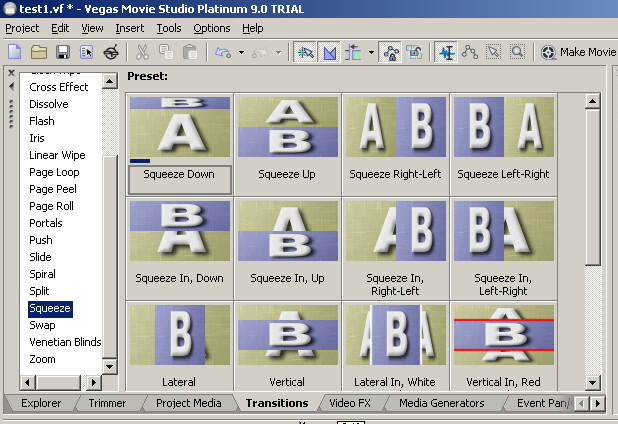618x424 pixels.
Task: Toggle Lock Envelopes to Events
Action: [391, 52]
